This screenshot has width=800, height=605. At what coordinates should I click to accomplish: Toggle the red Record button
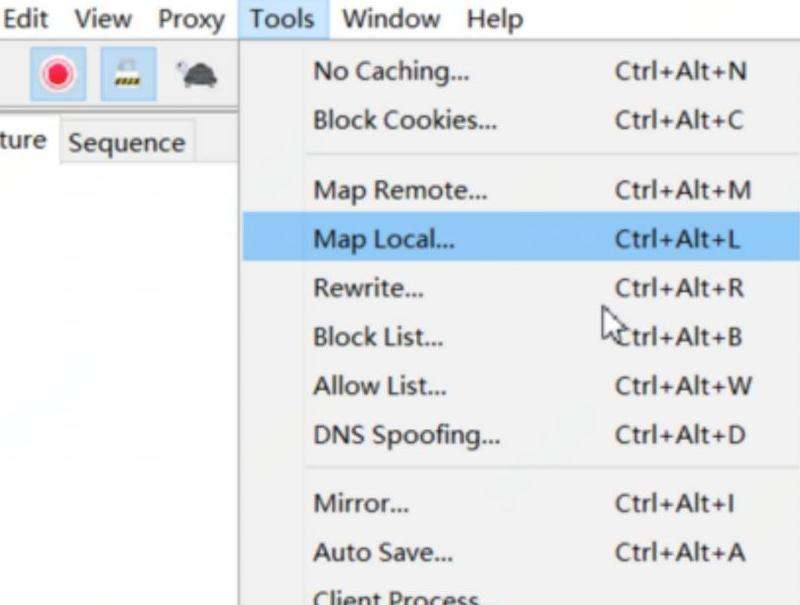point(58,74)
